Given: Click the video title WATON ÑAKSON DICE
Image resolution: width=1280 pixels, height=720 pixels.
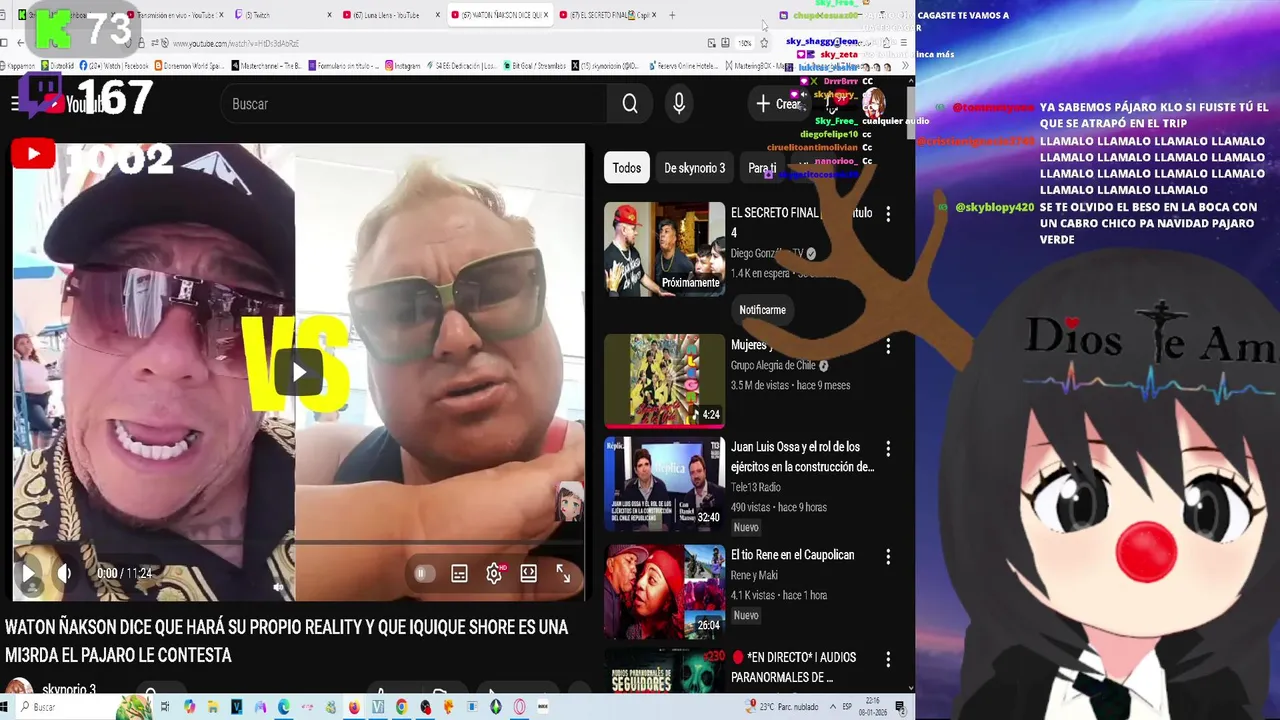Looking at the screenshot, I should [286, 641].
